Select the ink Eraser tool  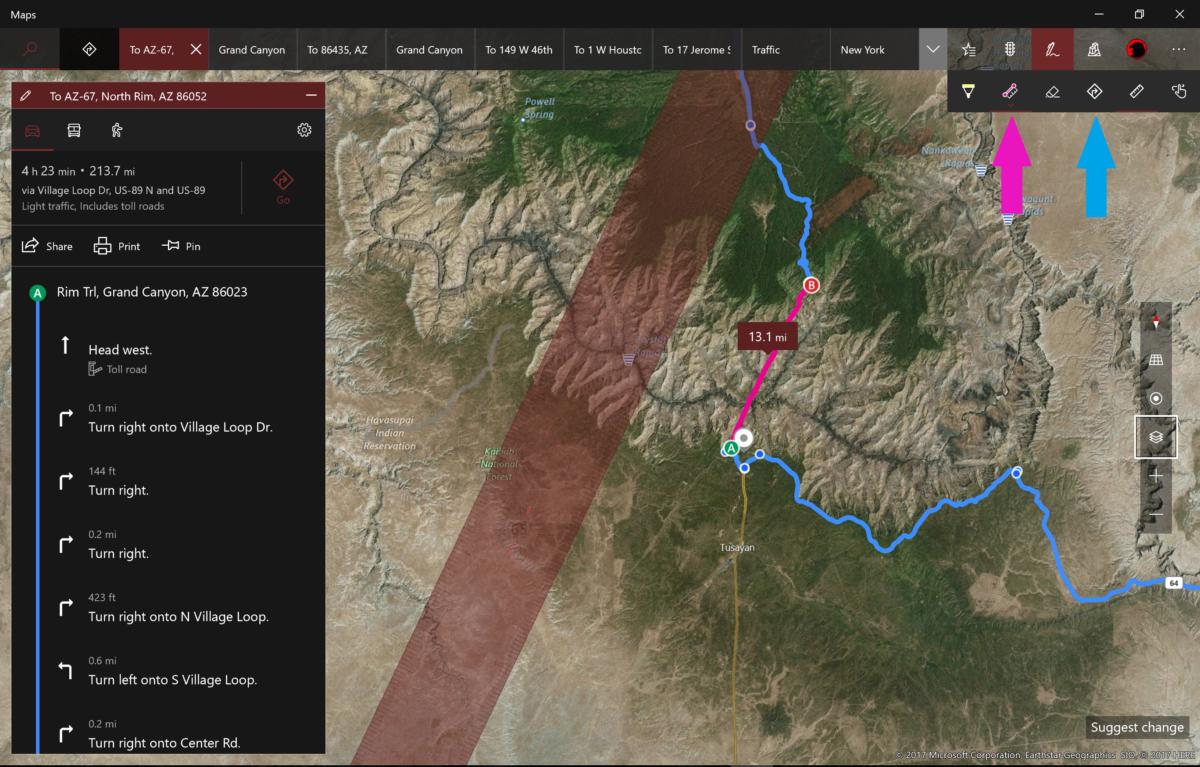tap(1052, 91)
